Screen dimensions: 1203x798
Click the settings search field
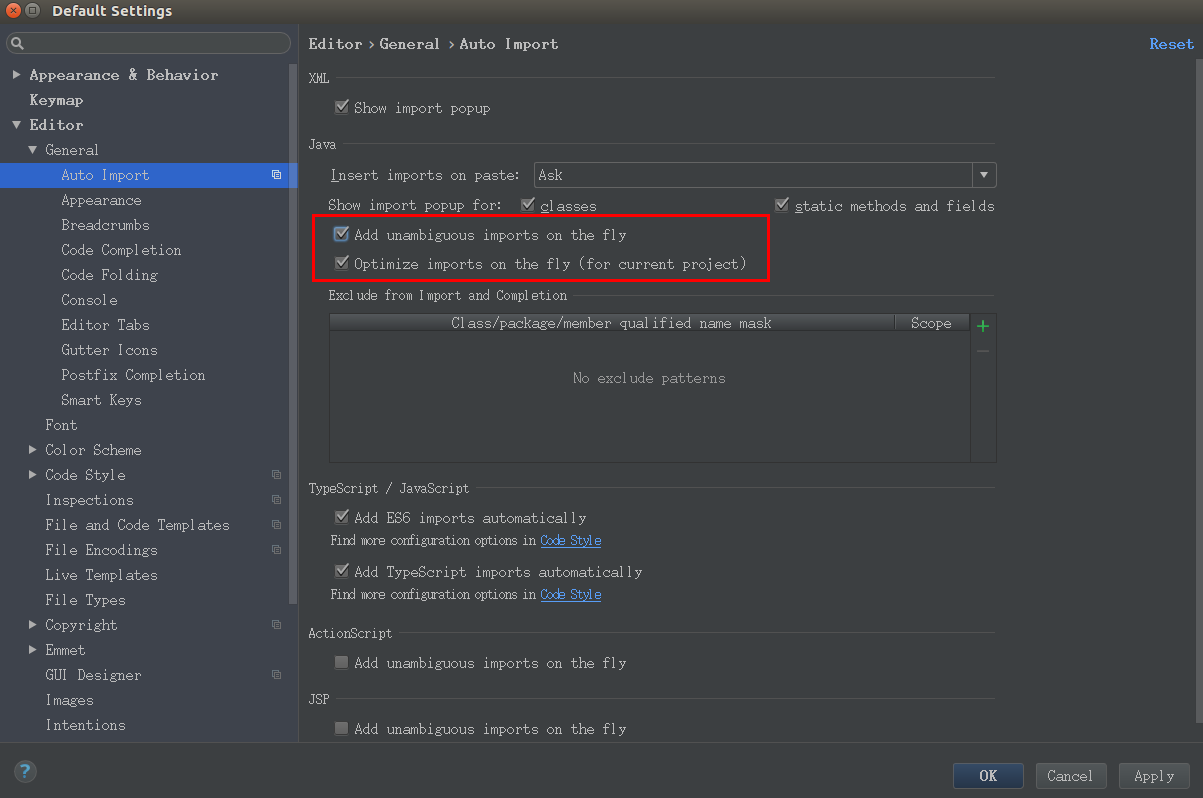coord(148,44)
